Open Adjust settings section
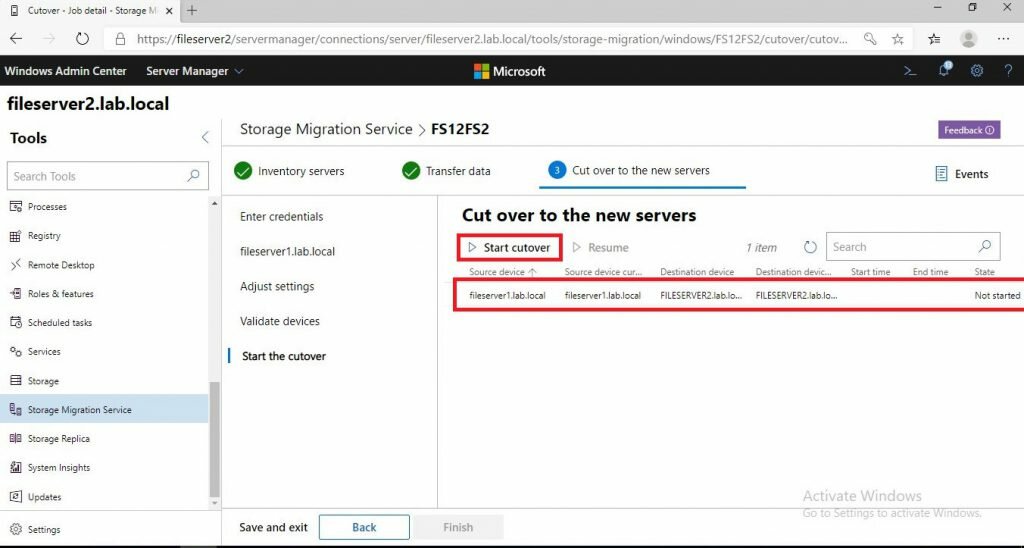 (277, 286)
